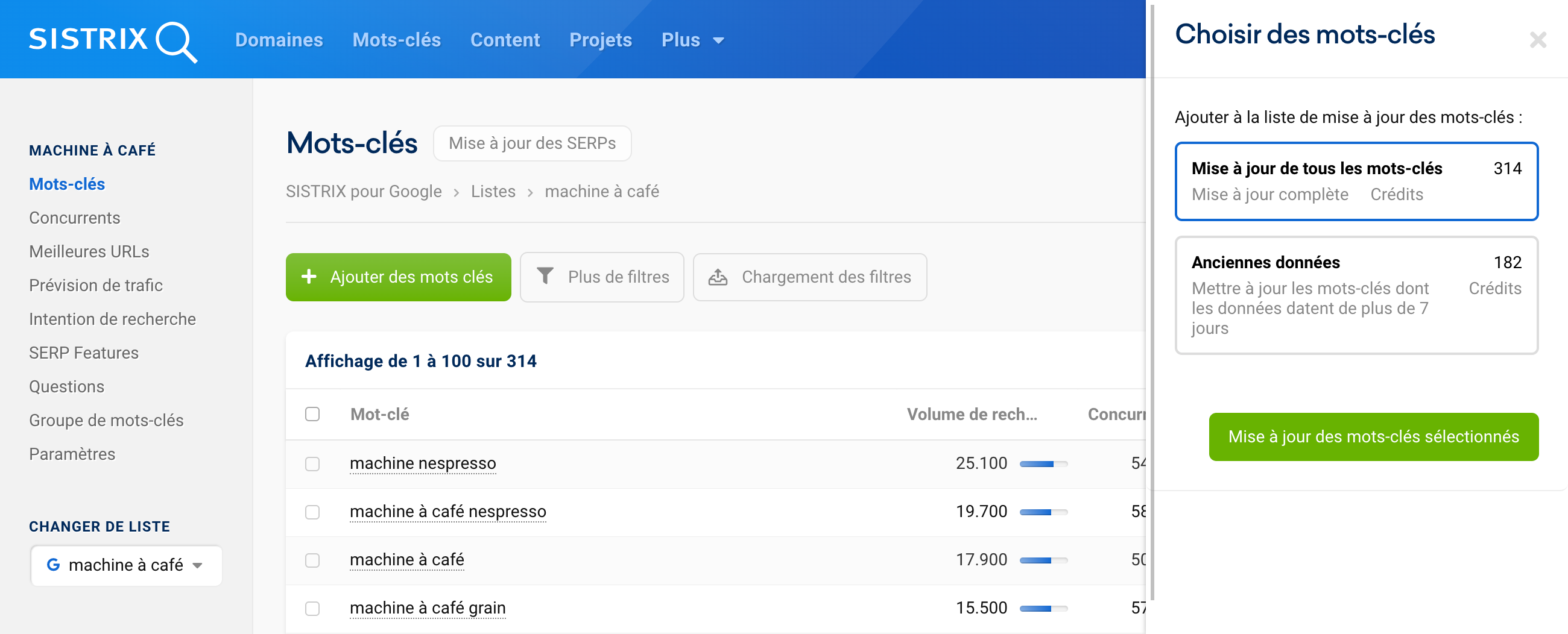Open Plus de filtres
1568x634 pixels.
click(x=601, y=277)
